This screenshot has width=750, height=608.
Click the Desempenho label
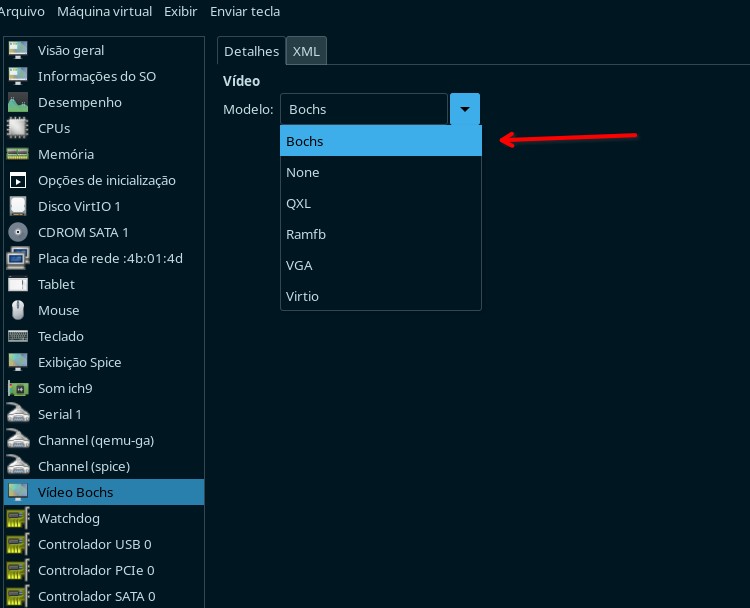click(80, 102)
